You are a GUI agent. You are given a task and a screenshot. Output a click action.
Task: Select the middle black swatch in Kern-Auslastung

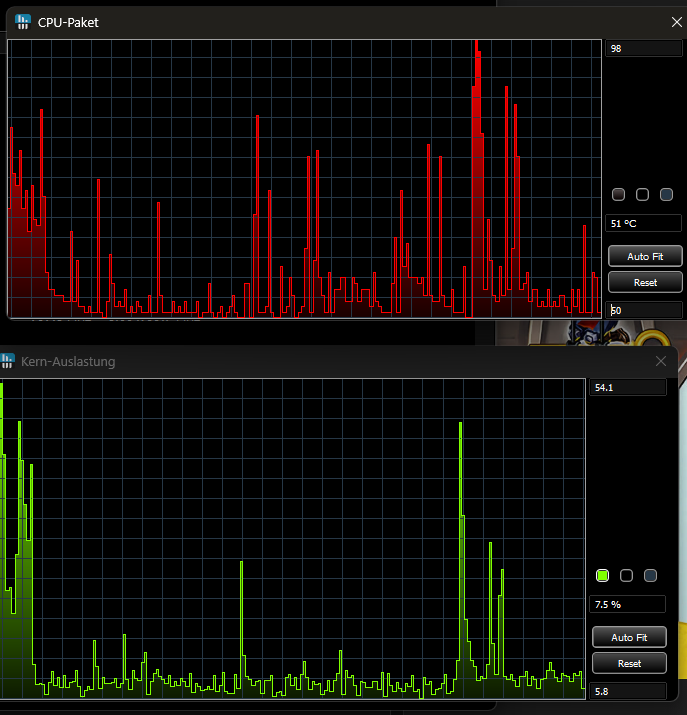(x=626, y=575)
